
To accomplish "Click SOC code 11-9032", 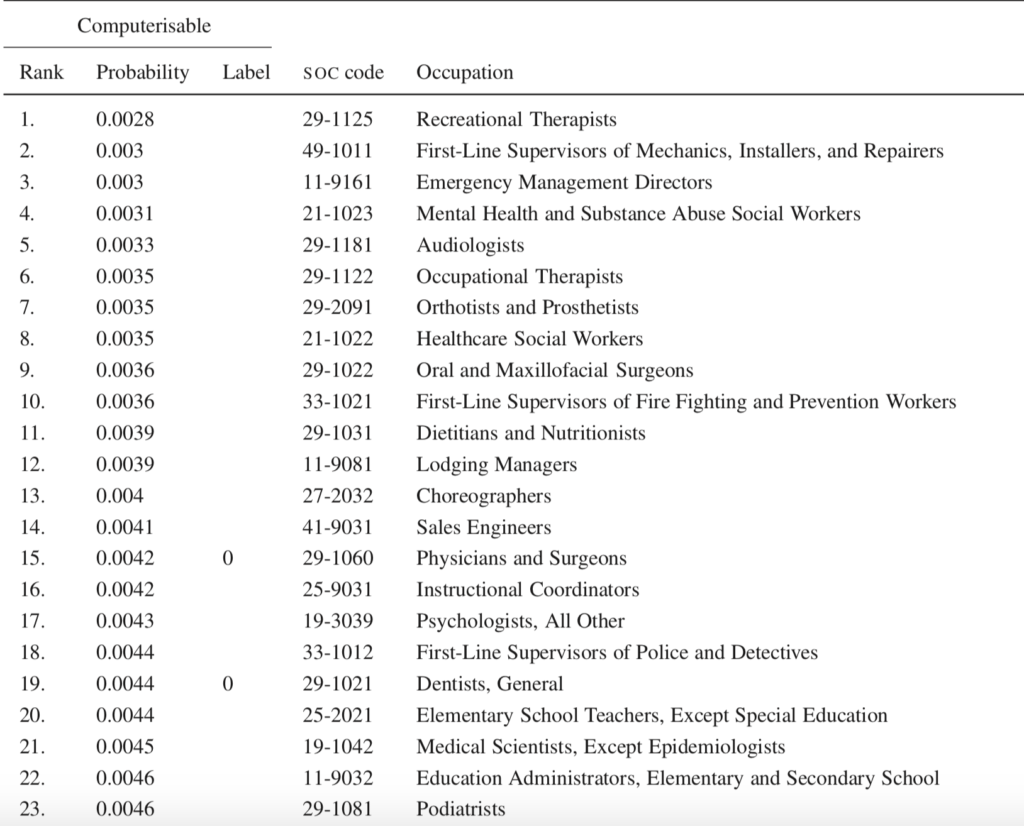I will 337,778.
